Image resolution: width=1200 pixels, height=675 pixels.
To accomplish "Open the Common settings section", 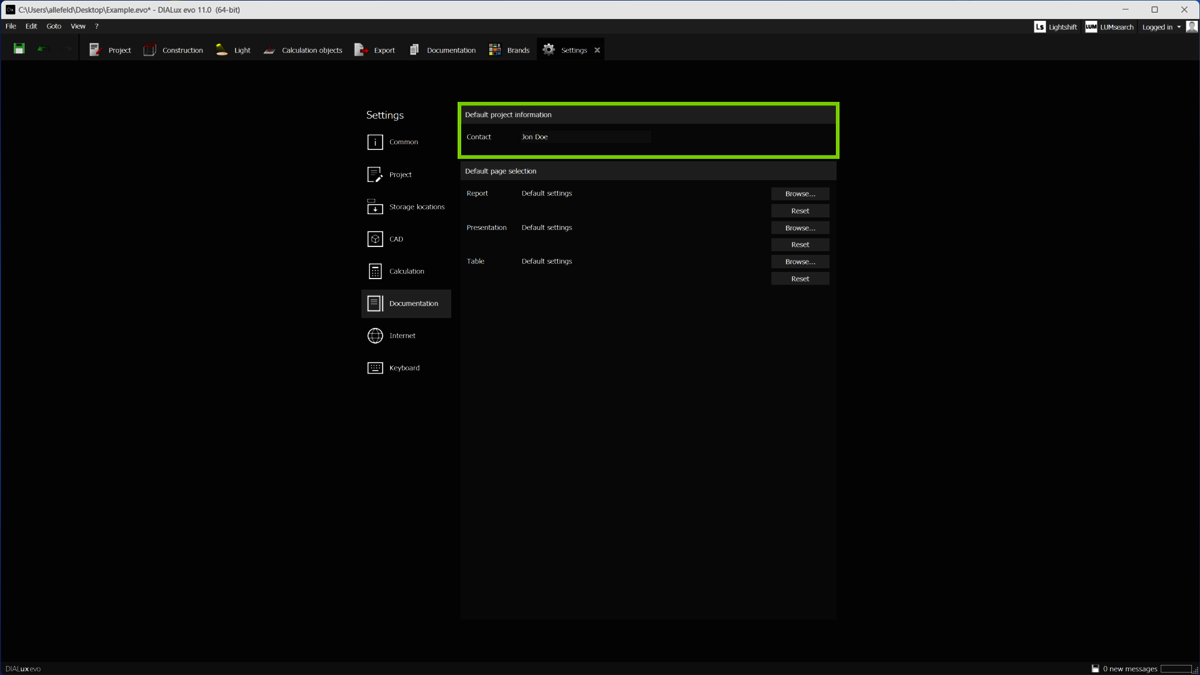I will [x=404, y=142].
